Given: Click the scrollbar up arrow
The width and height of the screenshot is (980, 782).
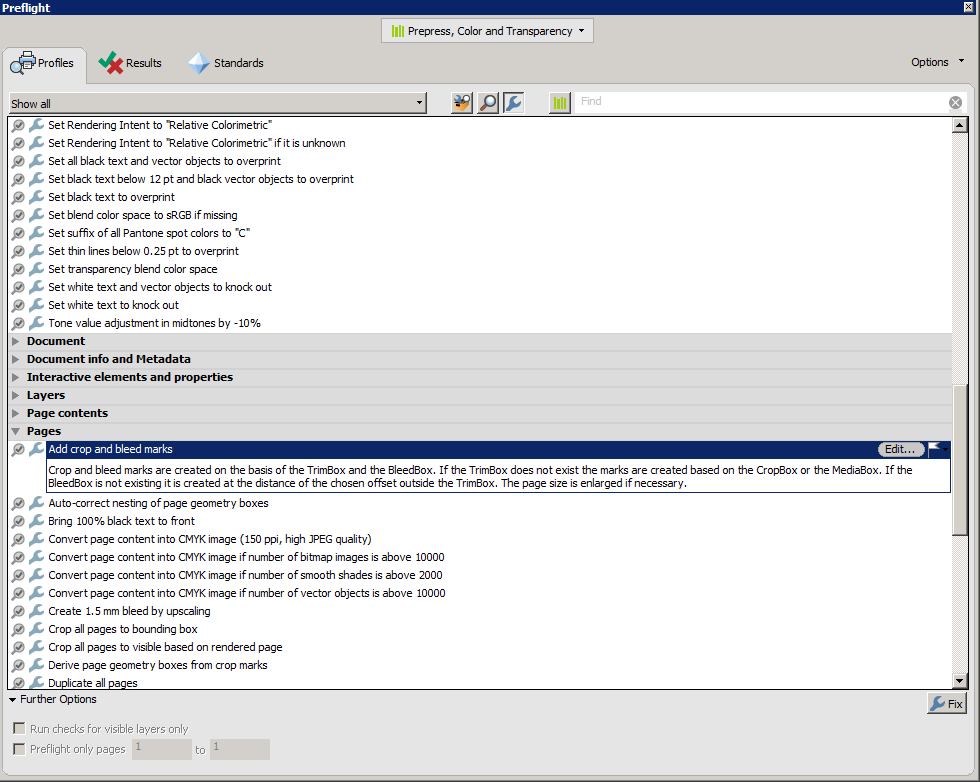Looking at the screenshot, I should click(x=959, y=125).
